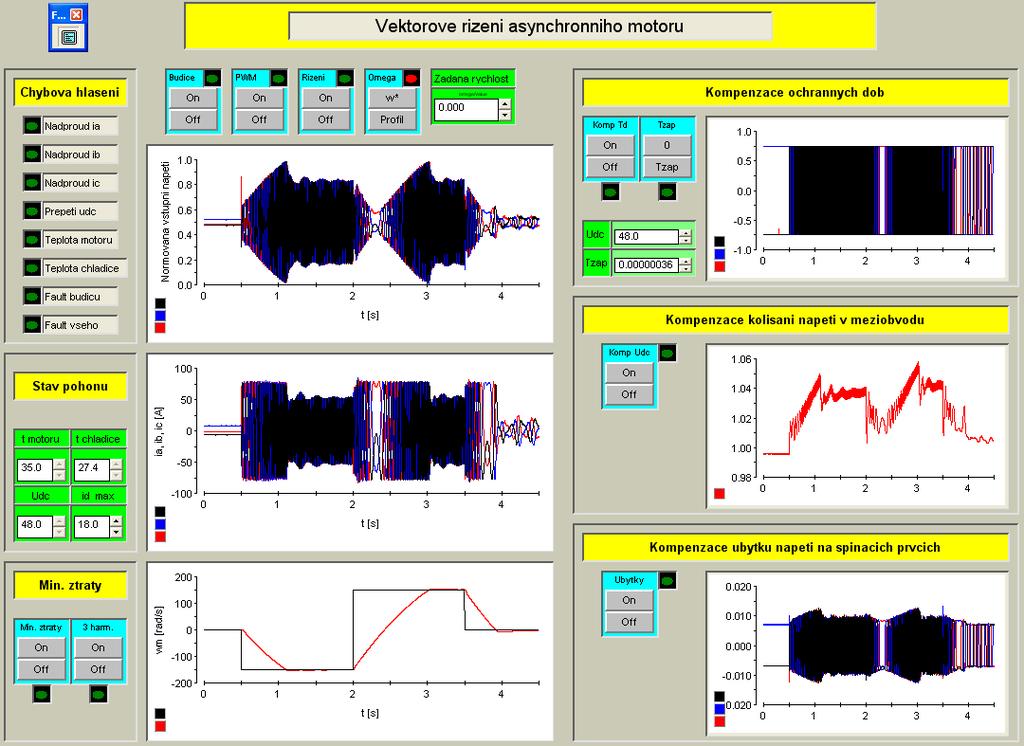
Task: Click the Zadana rychlost 0.000 field
Action: coord(466,110)
